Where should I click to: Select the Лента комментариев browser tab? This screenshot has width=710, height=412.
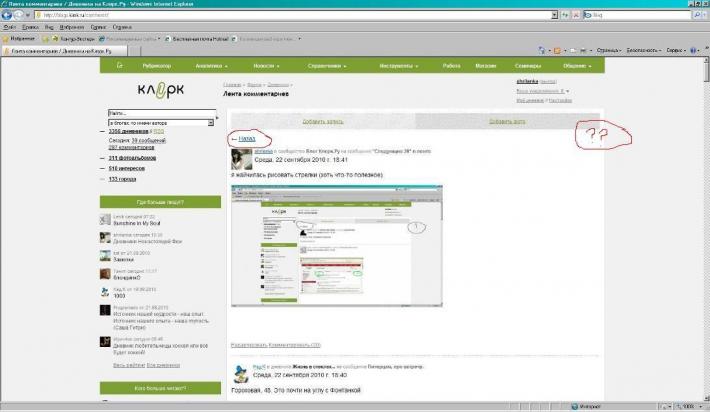click(x=65, y=51)
